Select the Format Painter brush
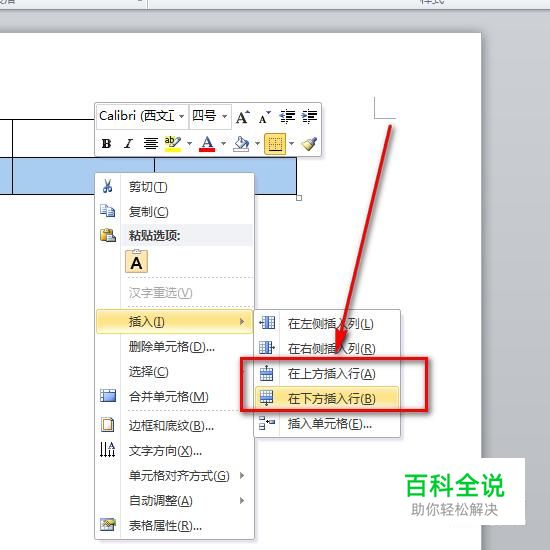Screen dimensions: 550x550 [309, 143]
